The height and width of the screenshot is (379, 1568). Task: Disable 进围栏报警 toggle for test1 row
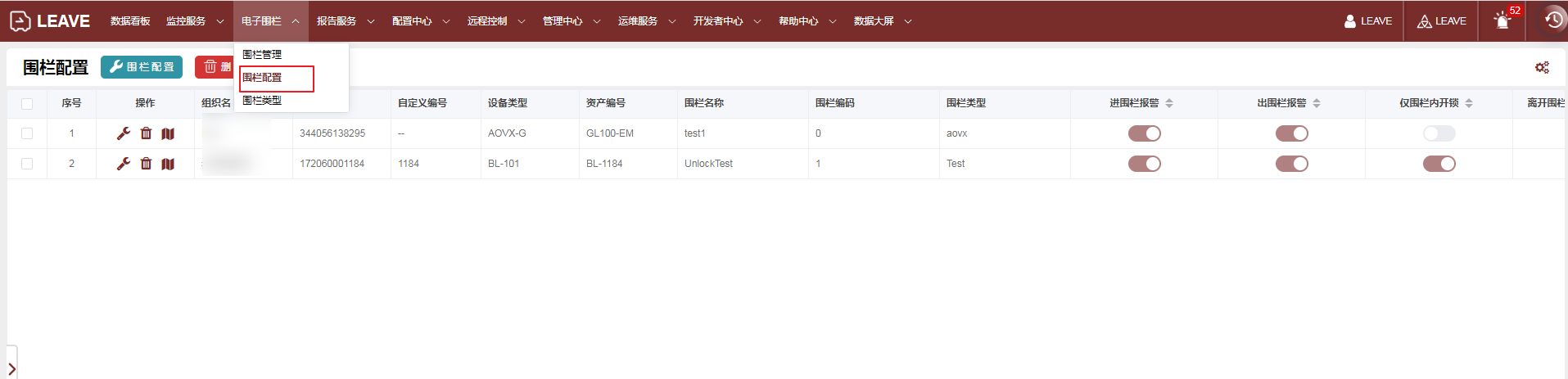click(1144, 133)
